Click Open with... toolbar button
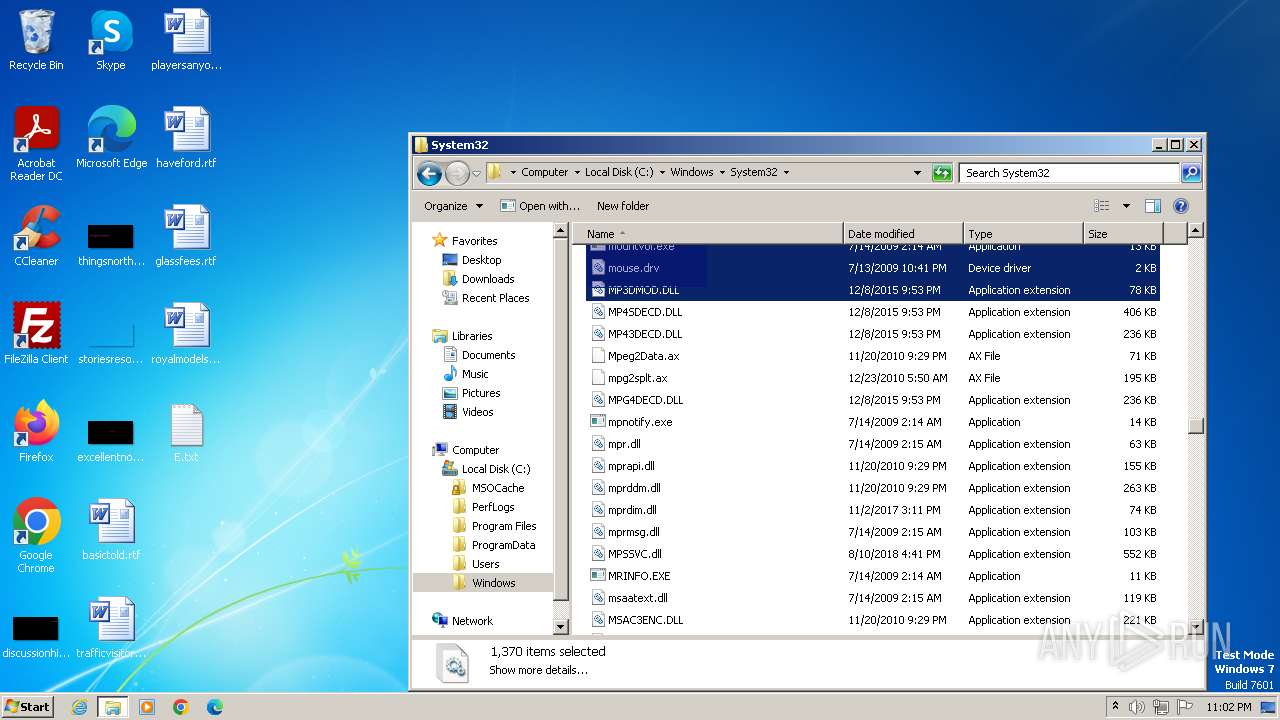The height and width of the screenshot is (720, 1280). (539, 206)
